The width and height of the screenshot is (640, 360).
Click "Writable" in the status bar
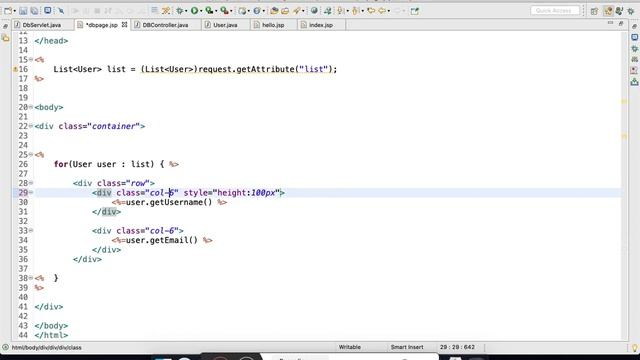349,347
